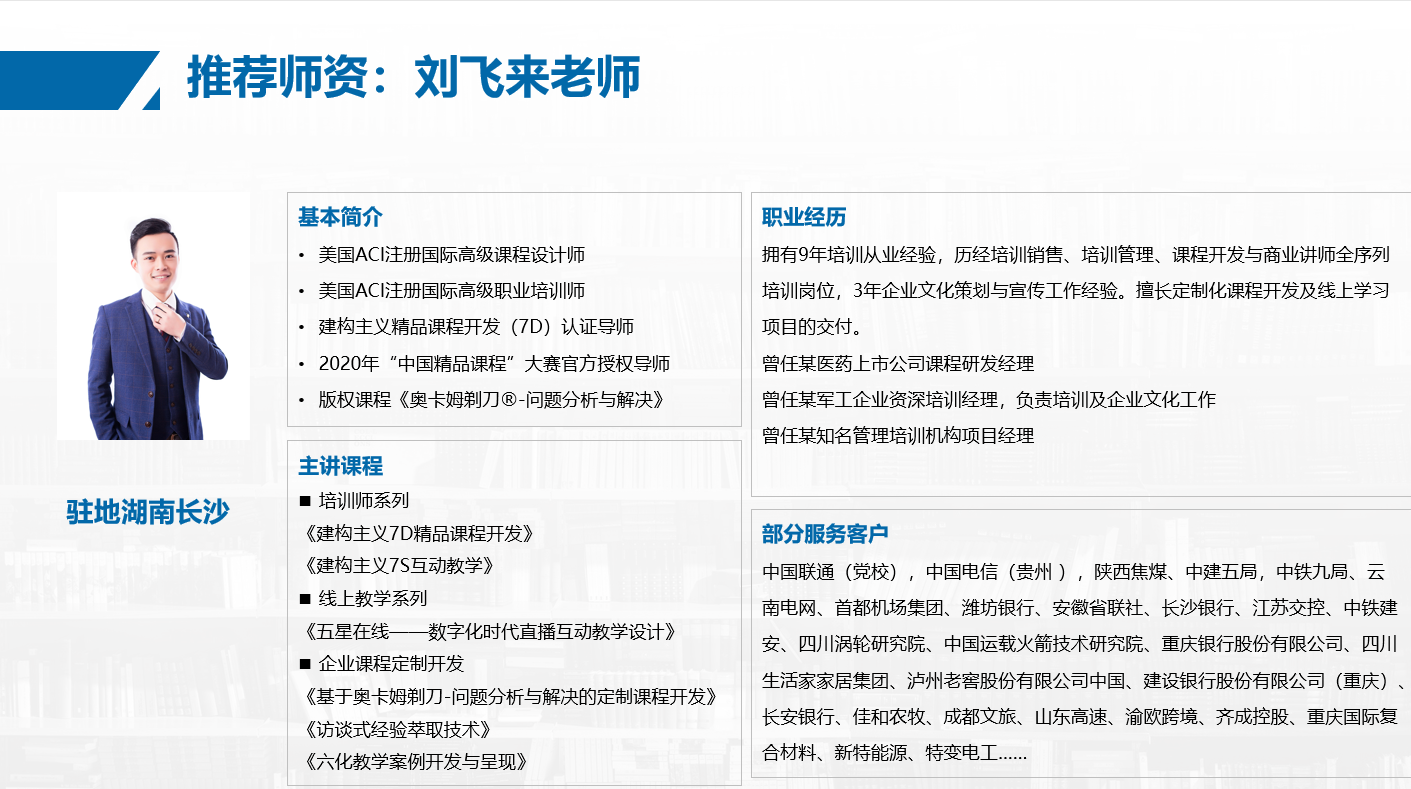Click 《访谈式经验萃取技术》

(397, 729)
